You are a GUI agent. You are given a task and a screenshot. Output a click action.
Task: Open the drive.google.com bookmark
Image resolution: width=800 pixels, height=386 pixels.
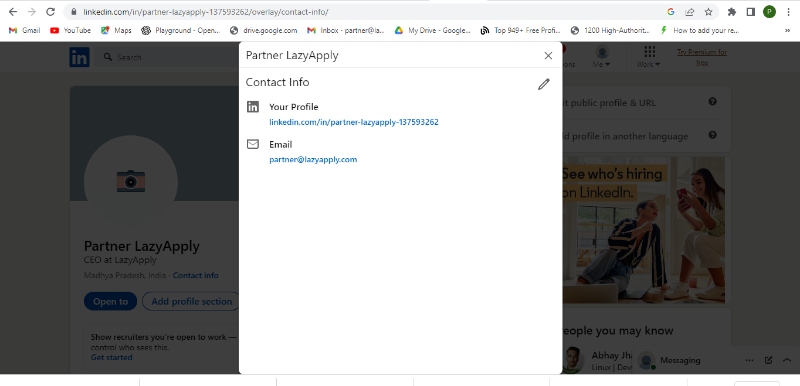263,30
